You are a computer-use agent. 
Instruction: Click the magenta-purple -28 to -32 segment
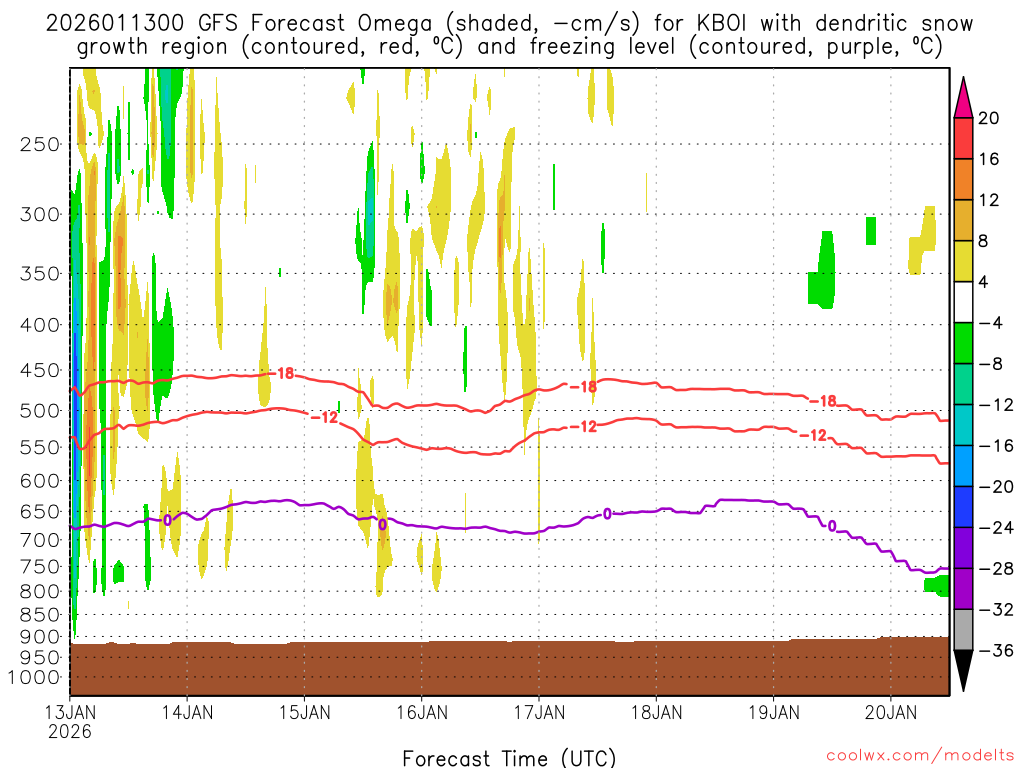963,589
